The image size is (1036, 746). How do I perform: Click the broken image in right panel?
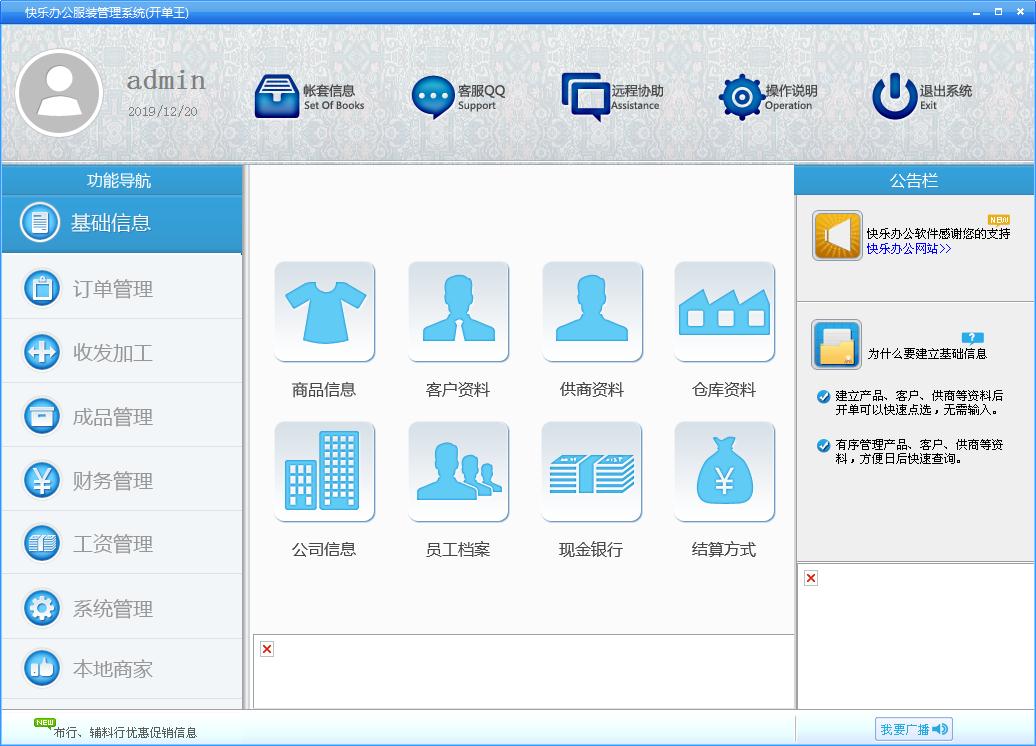click(811, 578)
